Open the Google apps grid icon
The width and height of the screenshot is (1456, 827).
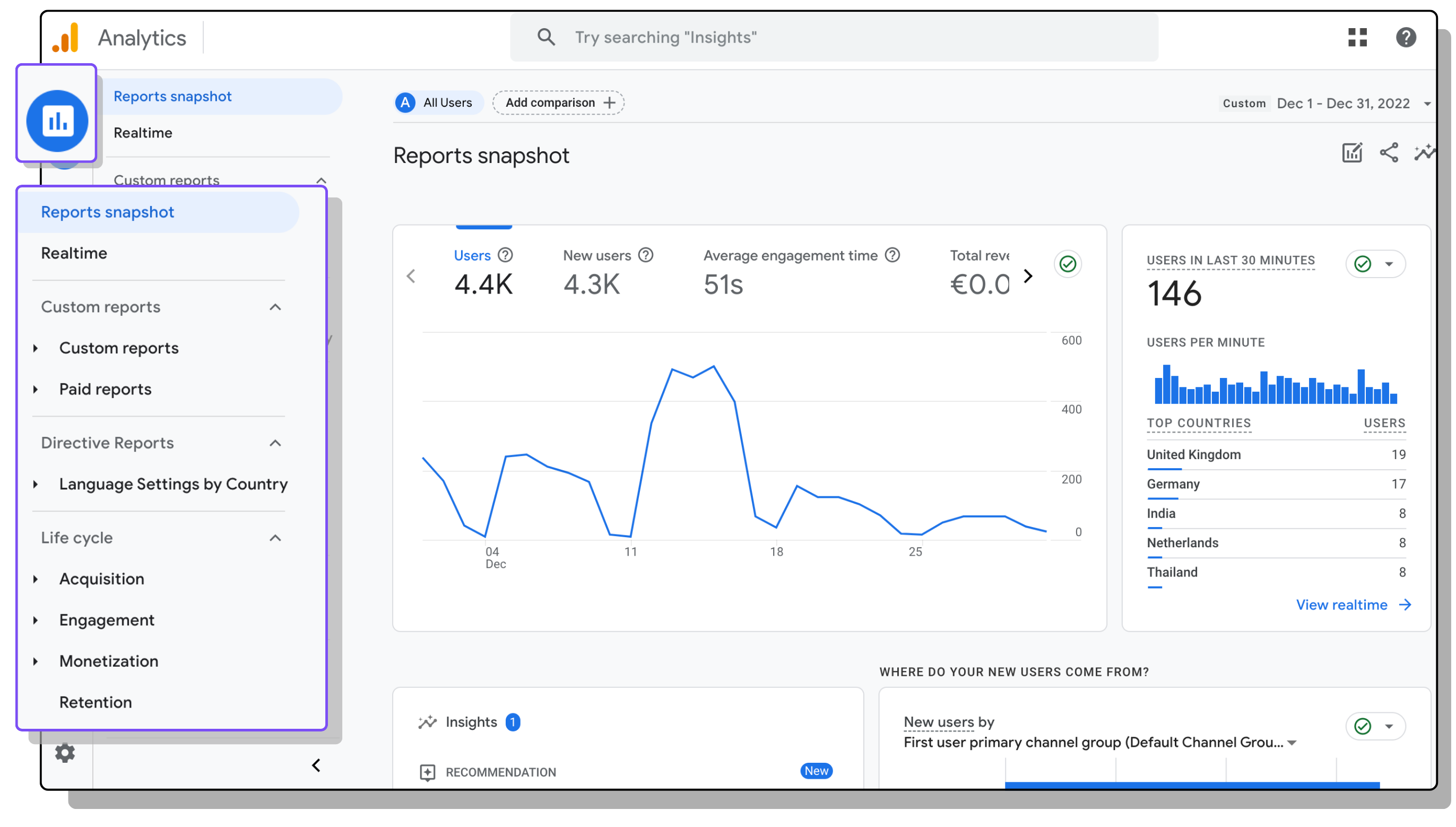click(x=1357, y=38)
